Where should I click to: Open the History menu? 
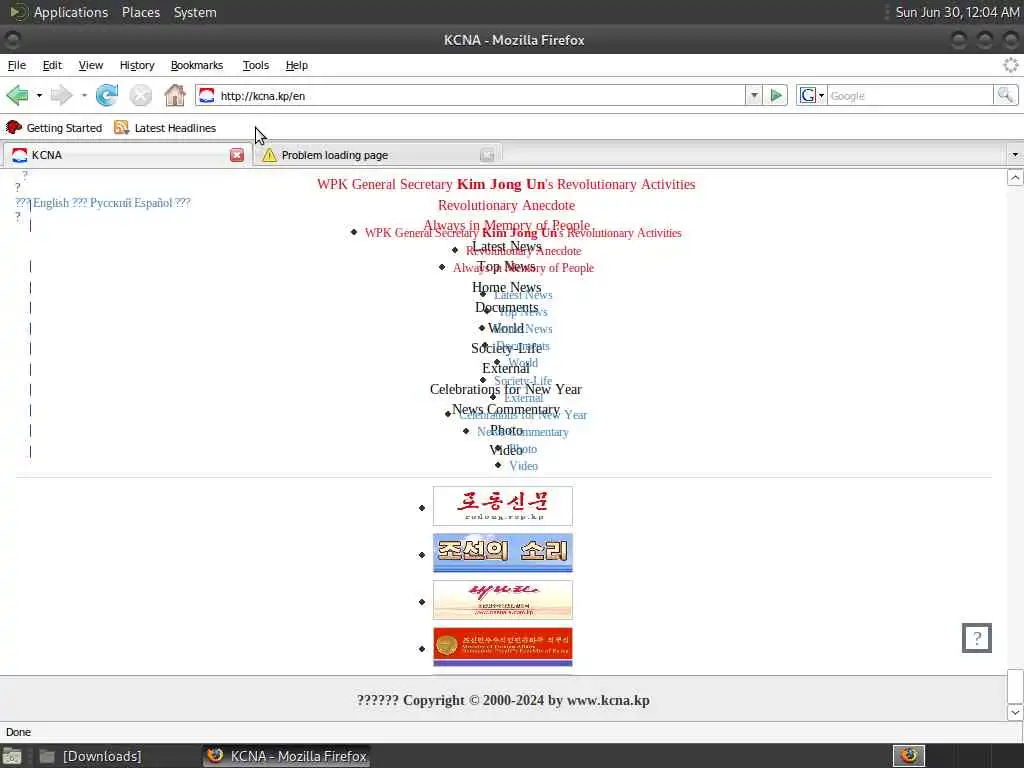point(137,65)
